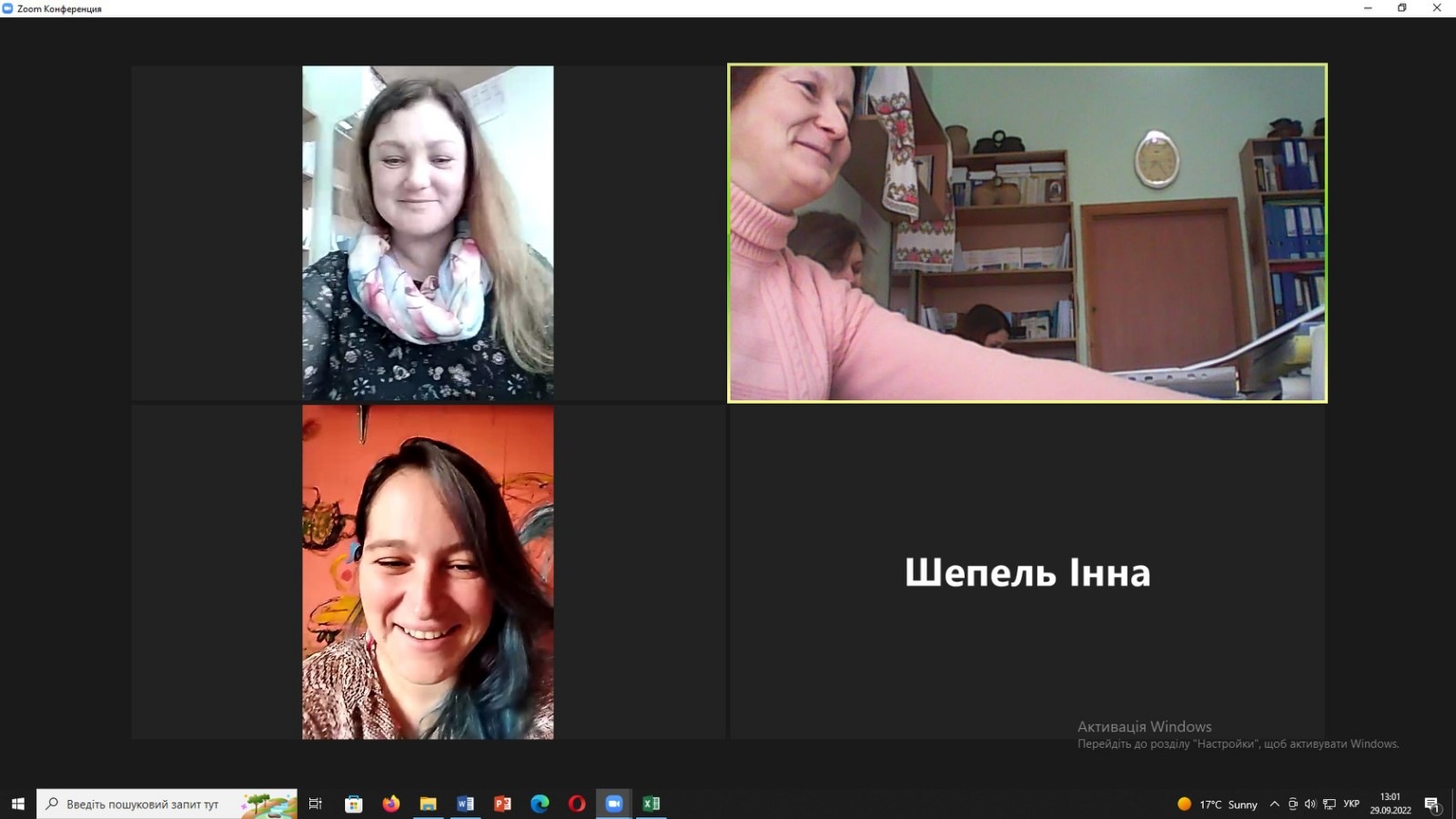Minimize the Zoom conference window
1456x819 pixels.
pyautogui.click(x=1368, y=8)
